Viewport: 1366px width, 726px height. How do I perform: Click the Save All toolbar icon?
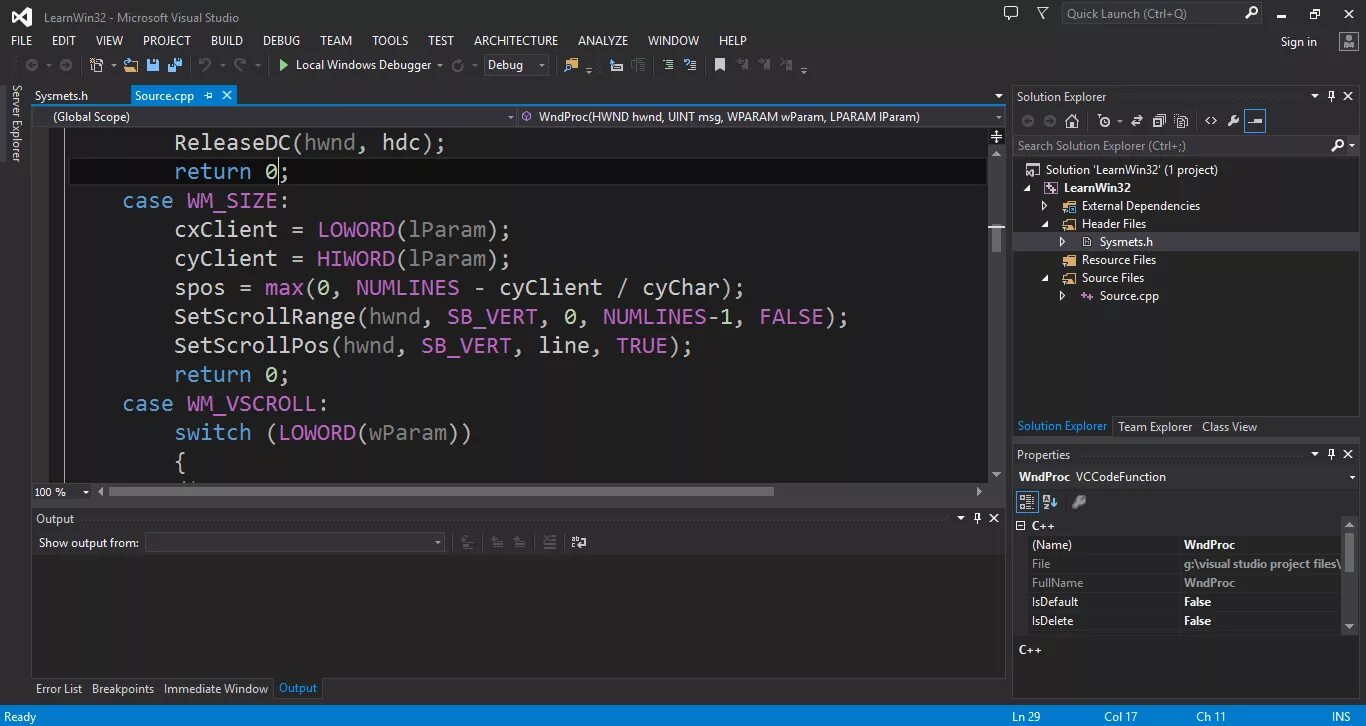[x=174, y=65]
